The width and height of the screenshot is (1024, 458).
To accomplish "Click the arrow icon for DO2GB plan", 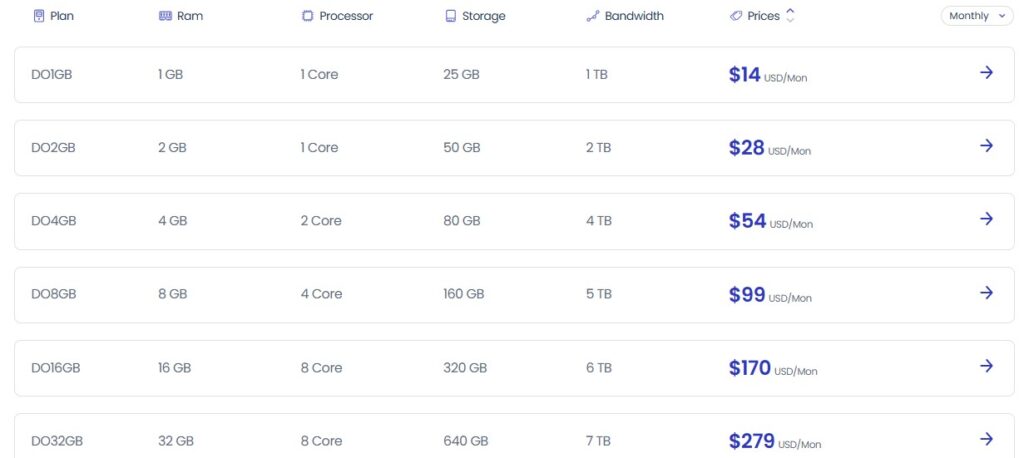I will click(986, 146).
